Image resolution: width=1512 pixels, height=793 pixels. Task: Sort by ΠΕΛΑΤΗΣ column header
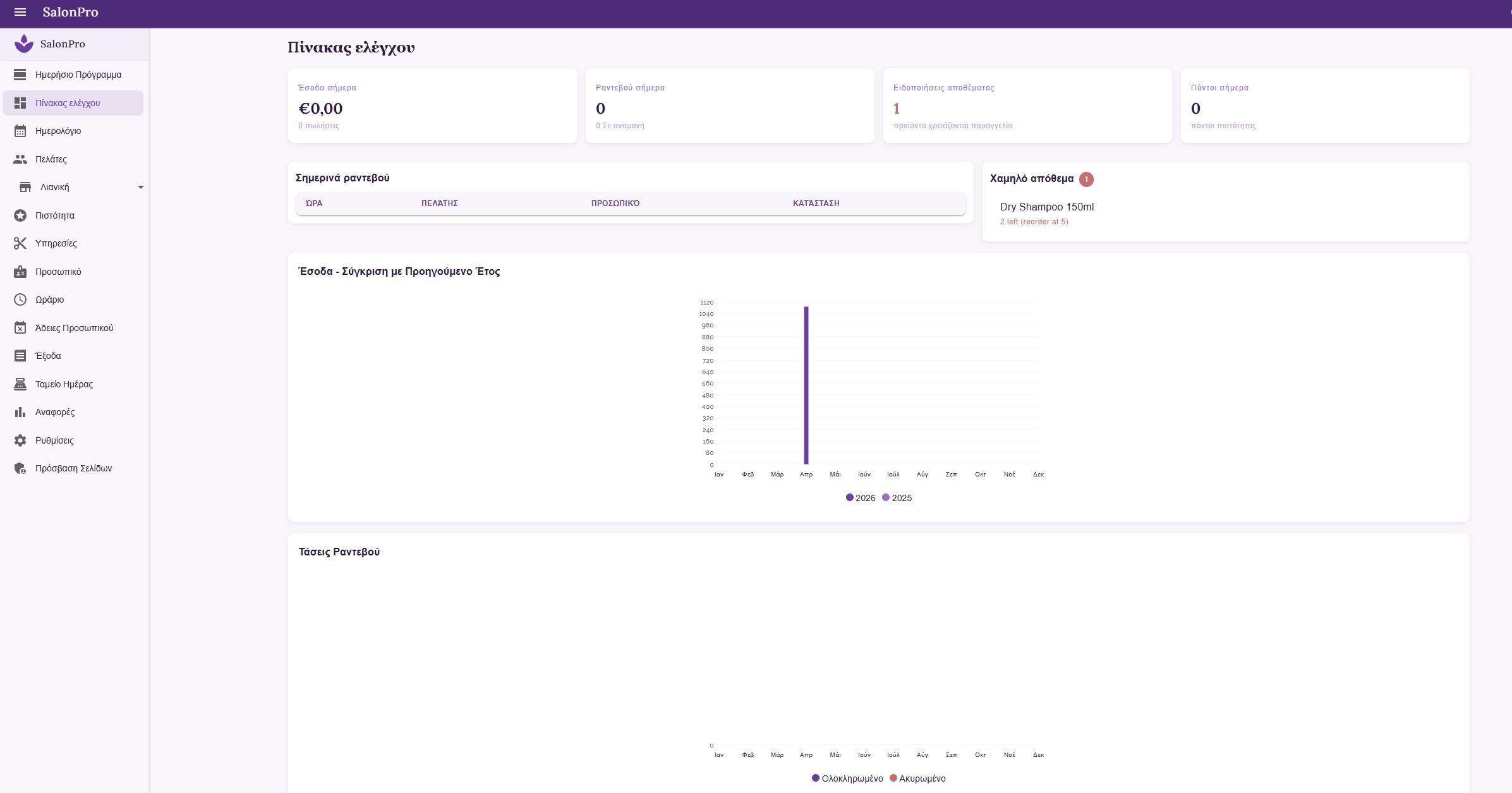coord(440,203)
